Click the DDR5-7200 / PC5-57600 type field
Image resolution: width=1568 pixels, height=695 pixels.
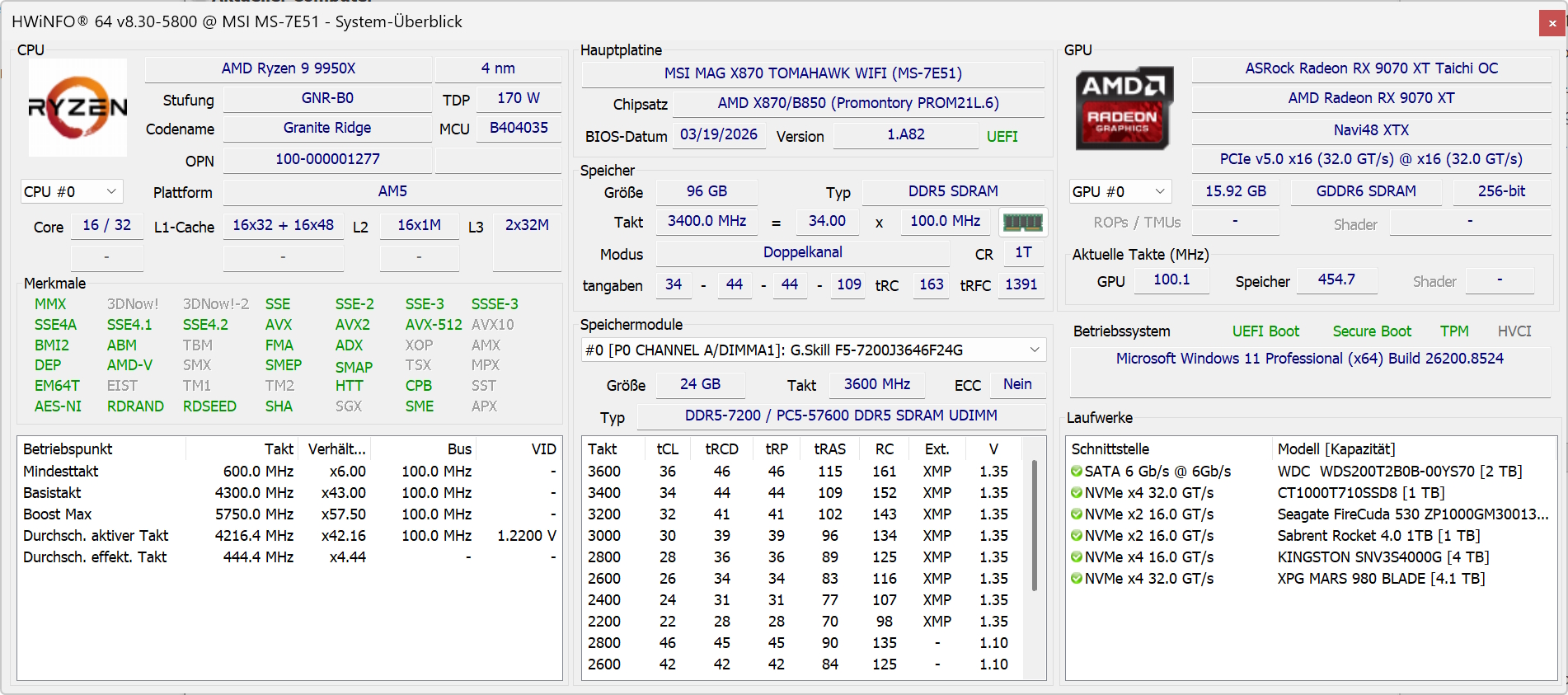(841, 416)
